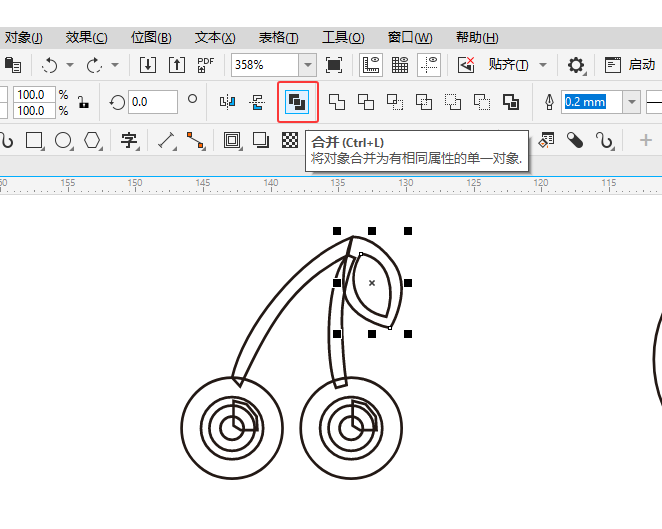The height and width of the screenshot is (529, 662).
Task: Expand the outline width dropdown arrow
Action: pyautogui.click(x=632, y=102)
